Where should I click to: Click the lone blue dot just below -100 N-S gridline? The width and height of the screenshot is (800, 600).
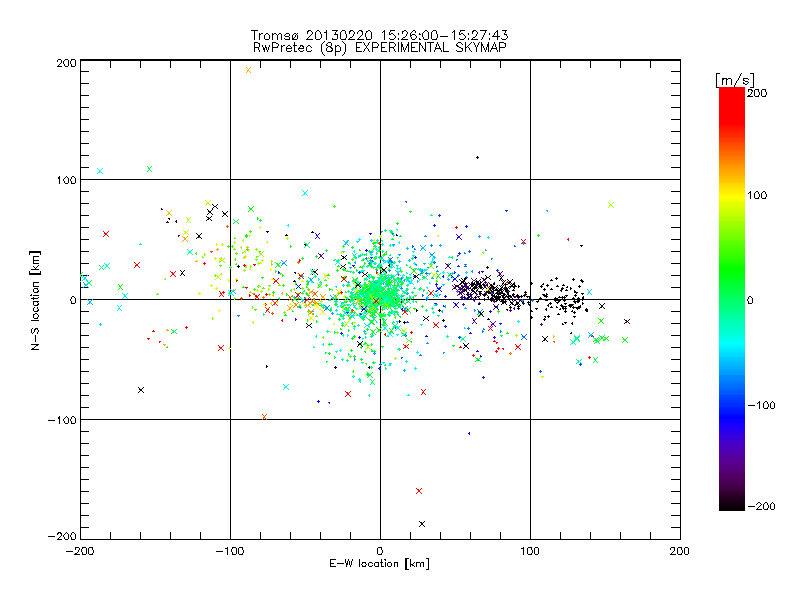[x=469, y=434]
